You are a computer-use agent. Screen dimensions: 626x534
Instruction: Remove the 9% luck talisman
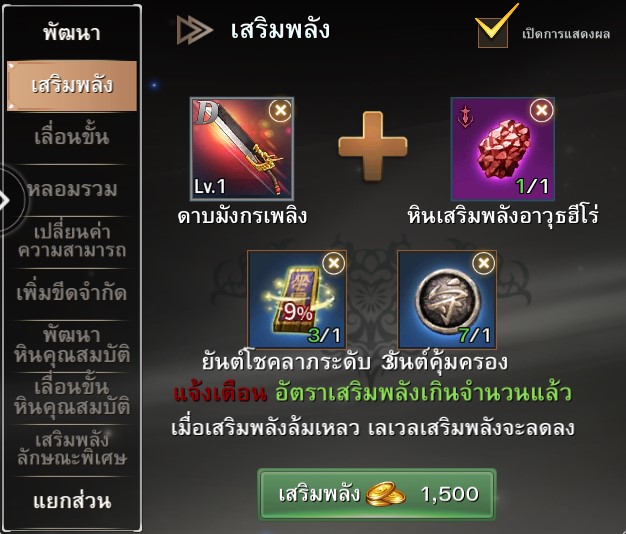(334, 263)
